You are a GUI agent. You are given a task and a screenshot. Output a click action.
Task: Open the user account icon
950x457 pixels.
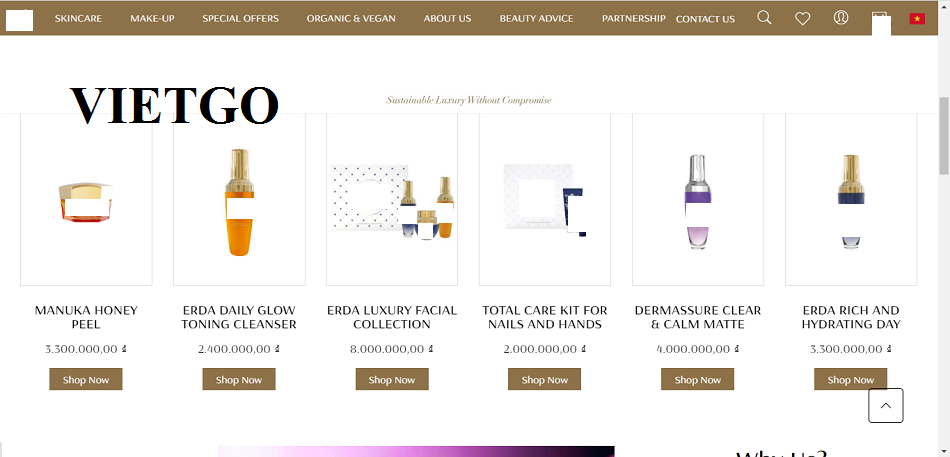[841, 18]
